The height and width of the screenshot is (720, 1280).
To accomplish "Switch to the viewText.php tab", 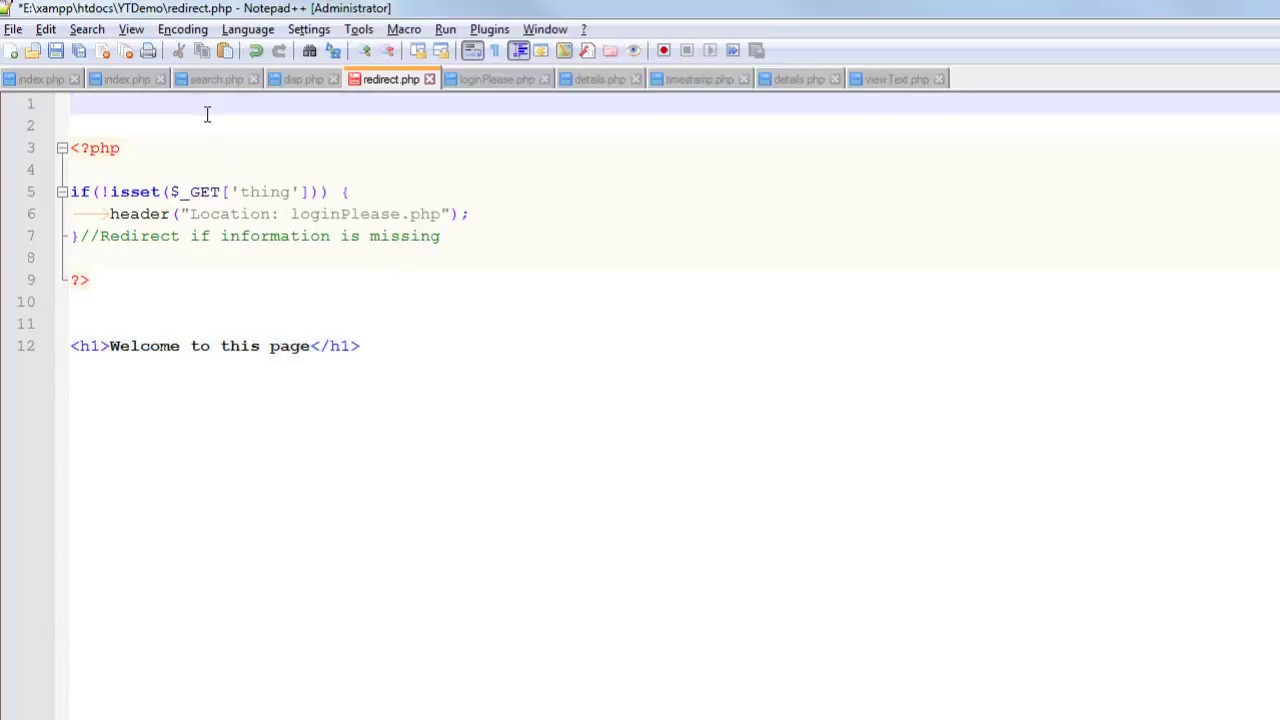I will [897, 79].
